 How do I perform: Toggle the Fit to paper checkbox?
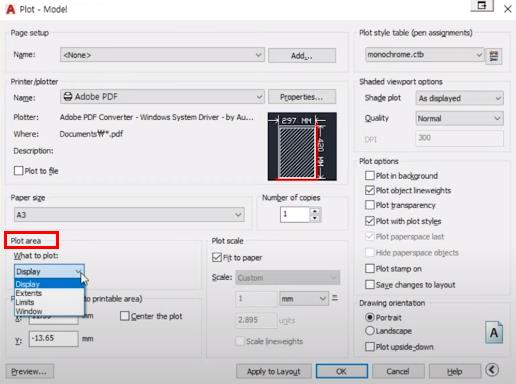coord(217,257)
